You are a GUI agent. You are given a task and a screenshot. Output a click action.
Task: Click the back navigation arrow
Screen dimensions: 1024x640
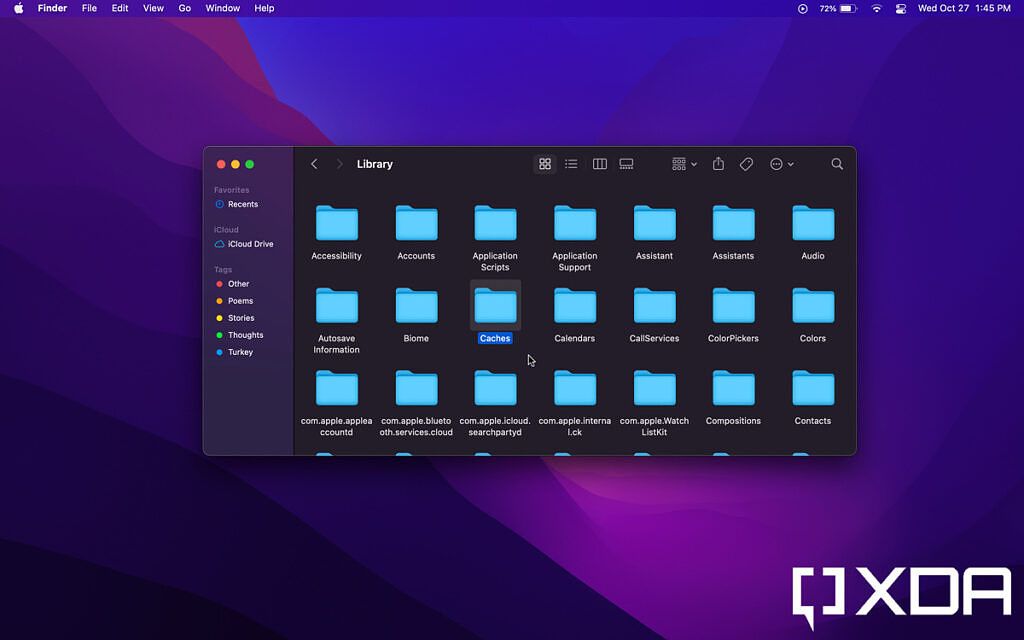coord(314,163)
